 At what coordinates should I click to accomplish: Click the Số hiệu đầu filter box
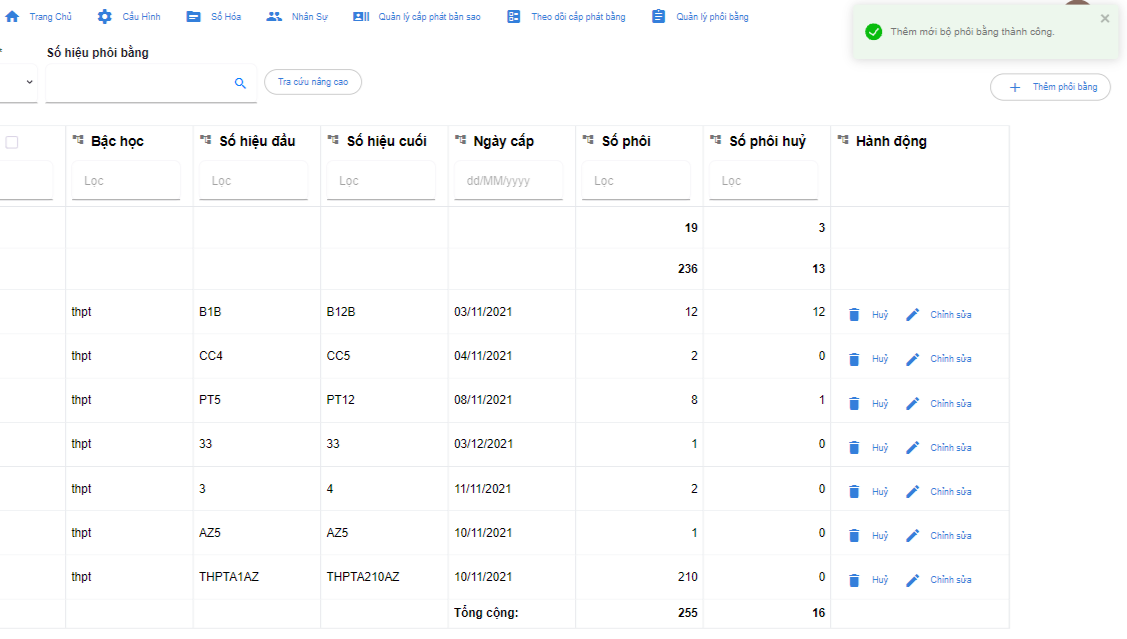[253, 181]
